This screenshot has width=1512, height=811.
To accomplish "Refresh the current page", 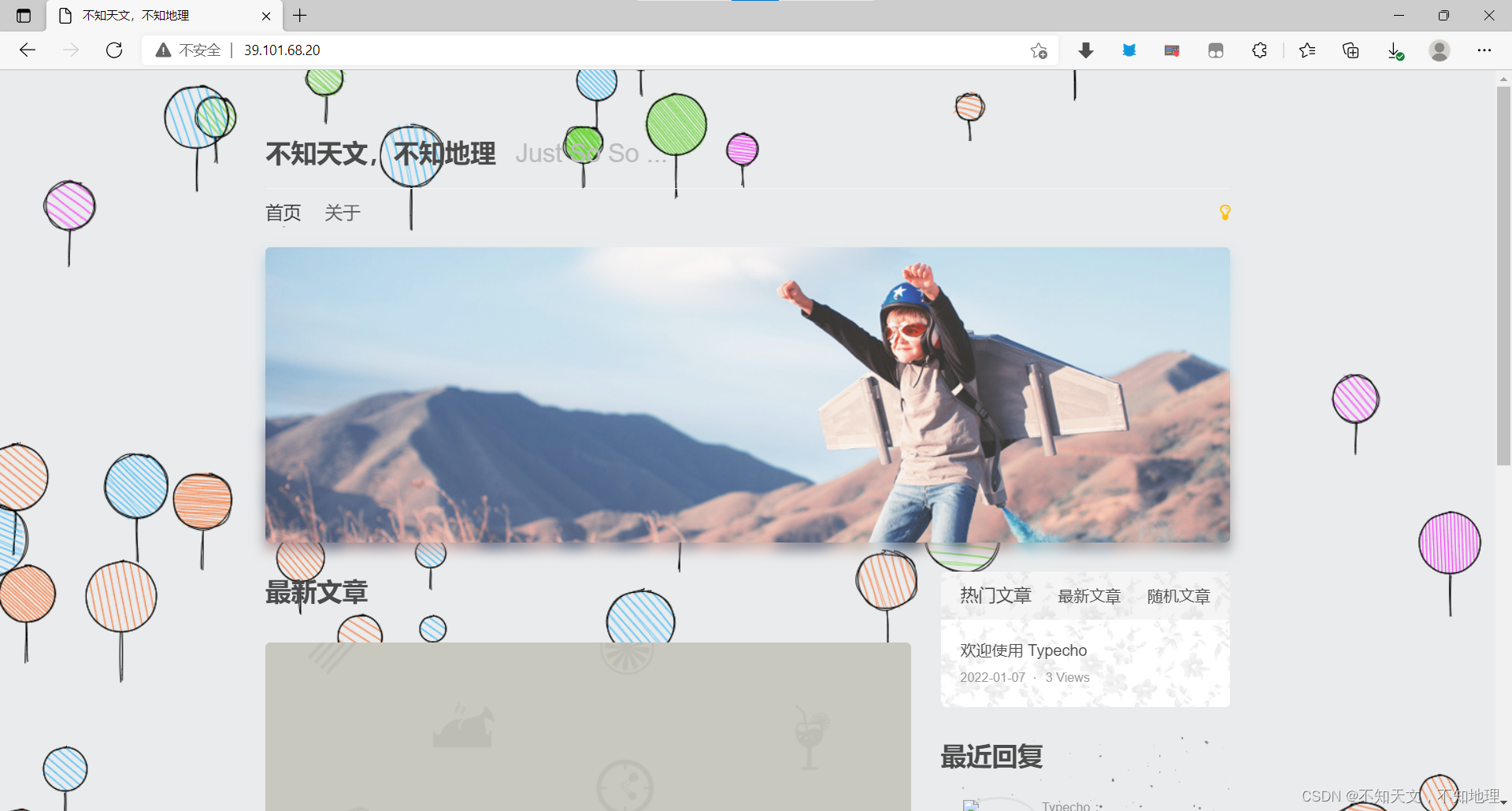I will (114, 50).
